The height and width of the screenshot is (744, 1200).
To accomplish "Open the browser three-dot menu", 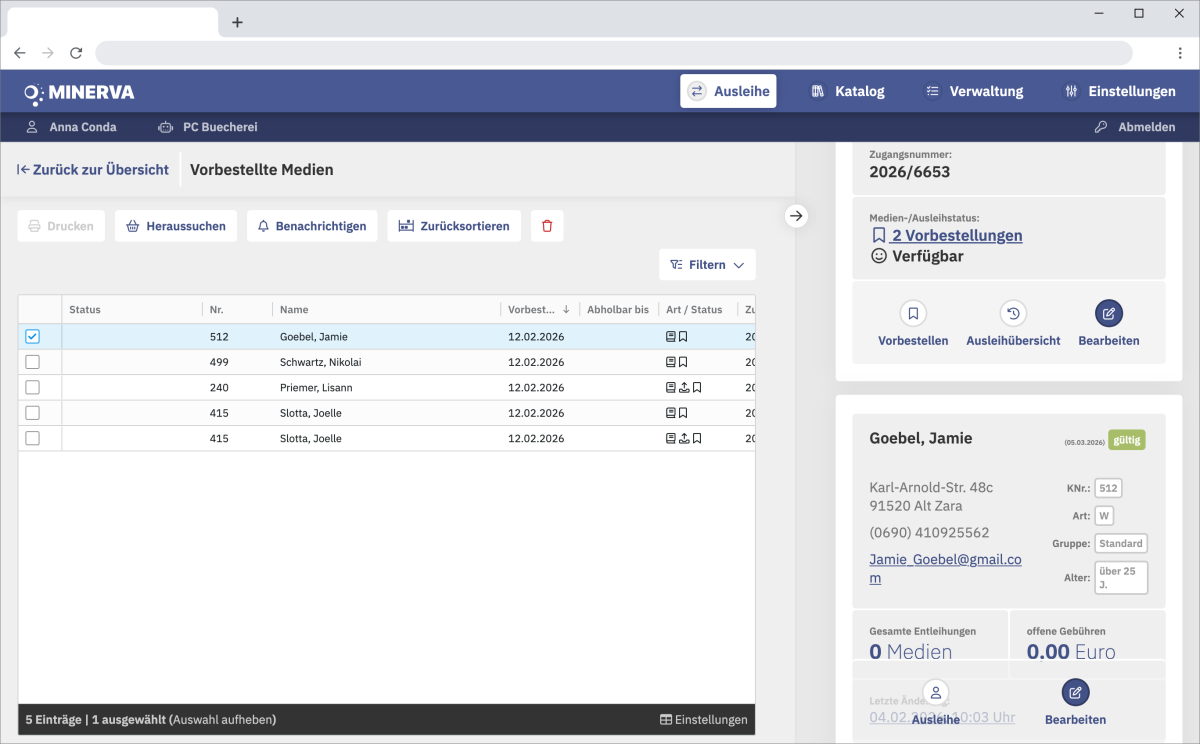I will [x=1180, y=53].
